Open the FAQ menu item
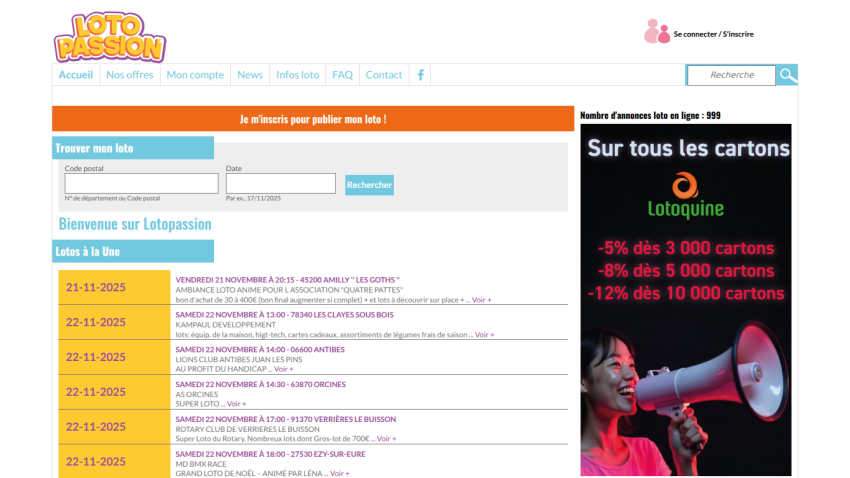 (342, 75)
